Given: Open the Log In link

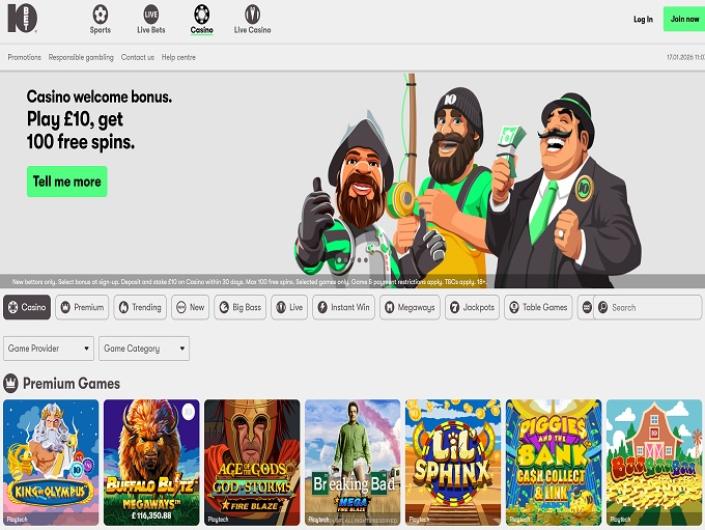Looking at the screenshot, I should pos(643,19).
